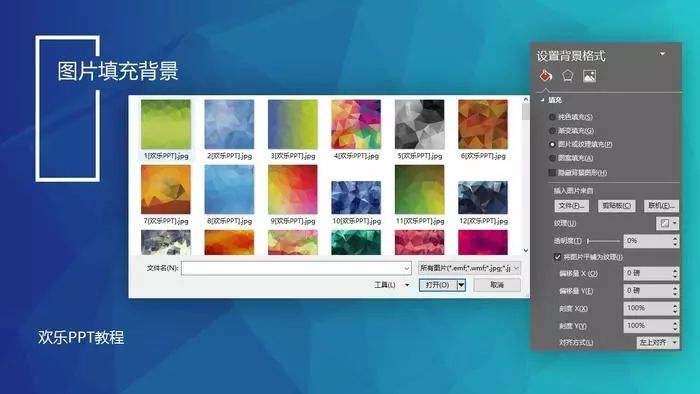Open the Picture tab icon in format panel
The height and width of the screenshot is (394, 700).
pos(589,76)
